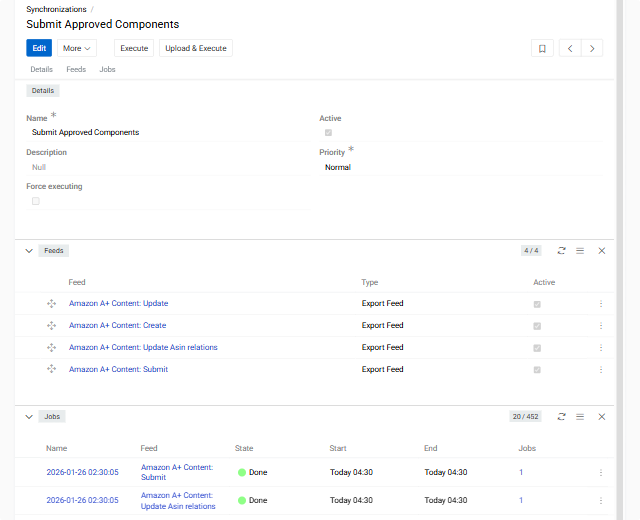Go to the next record arrow

(593, 48)
